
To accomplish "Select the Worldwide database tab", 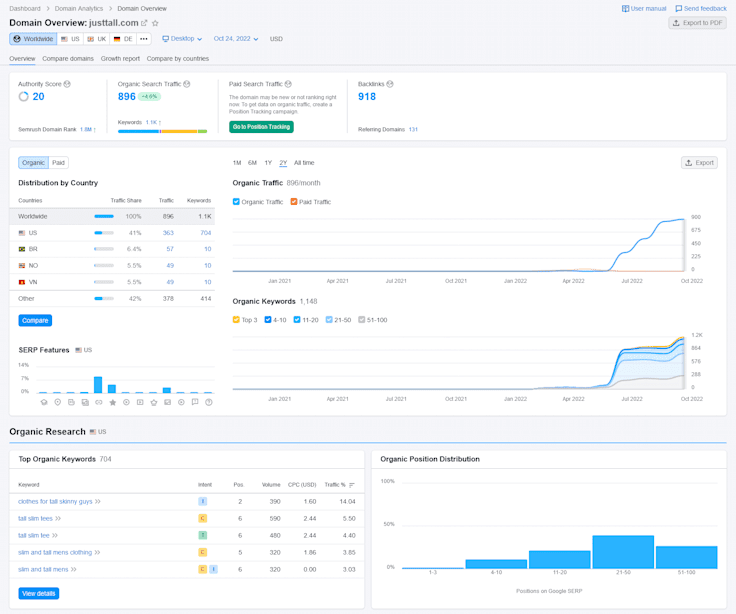I will coord(33,39).
